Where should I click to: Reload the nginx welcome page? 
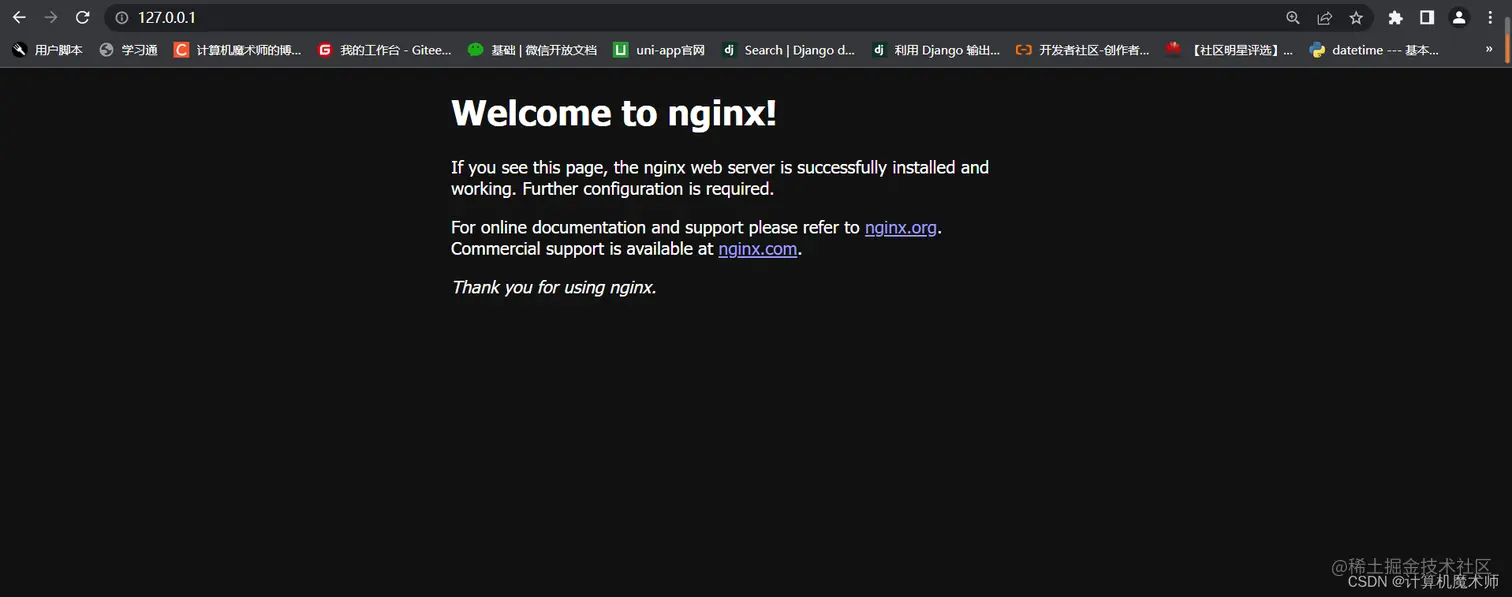(83, 18)
